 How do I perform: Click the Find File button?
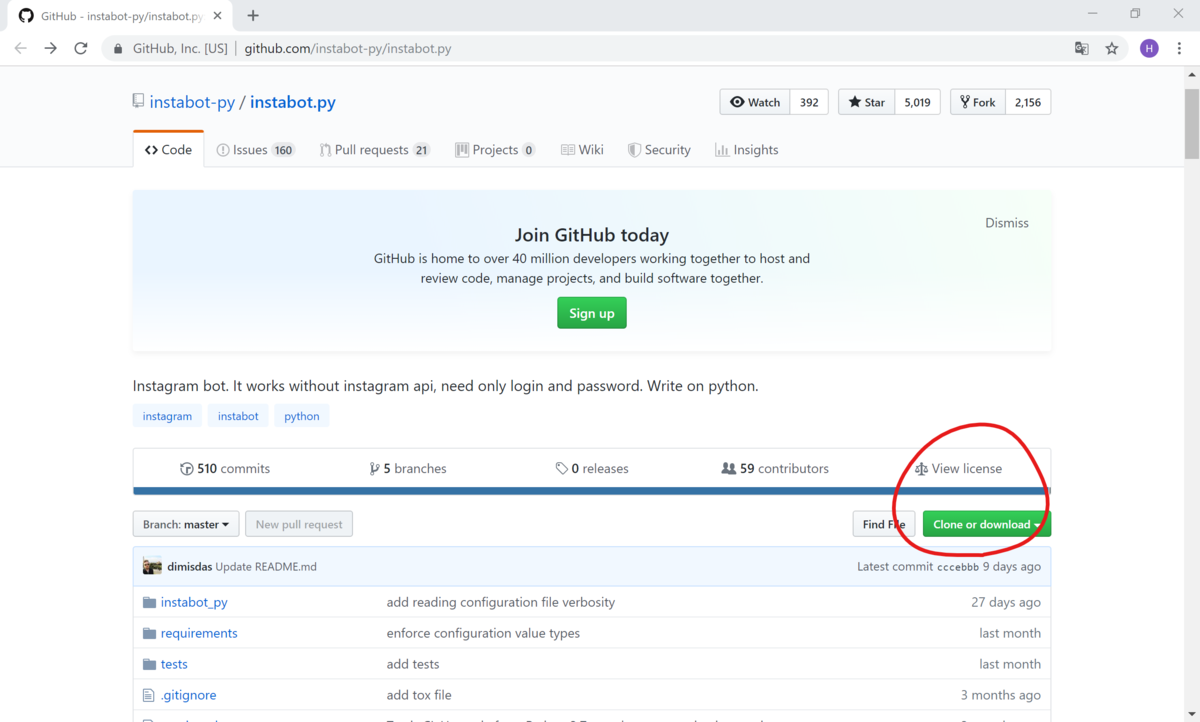coord(884,524)
